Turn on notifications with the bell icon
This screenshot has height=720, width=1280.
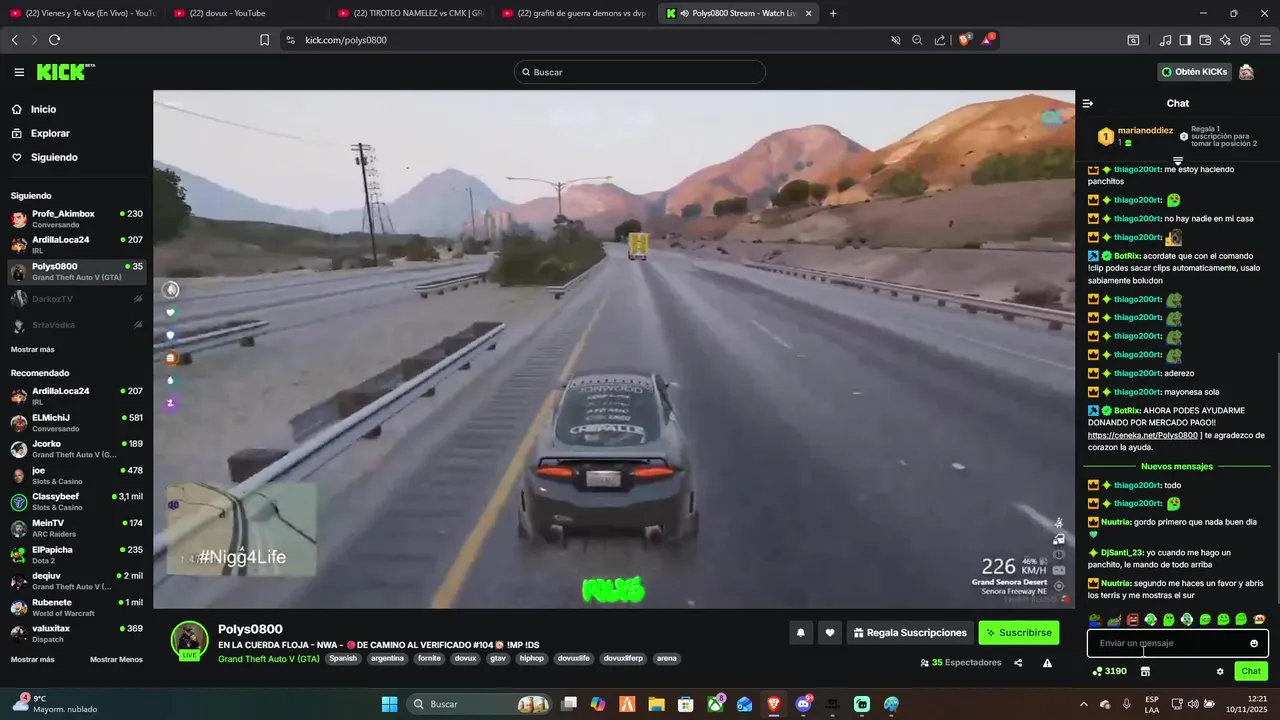800,633
